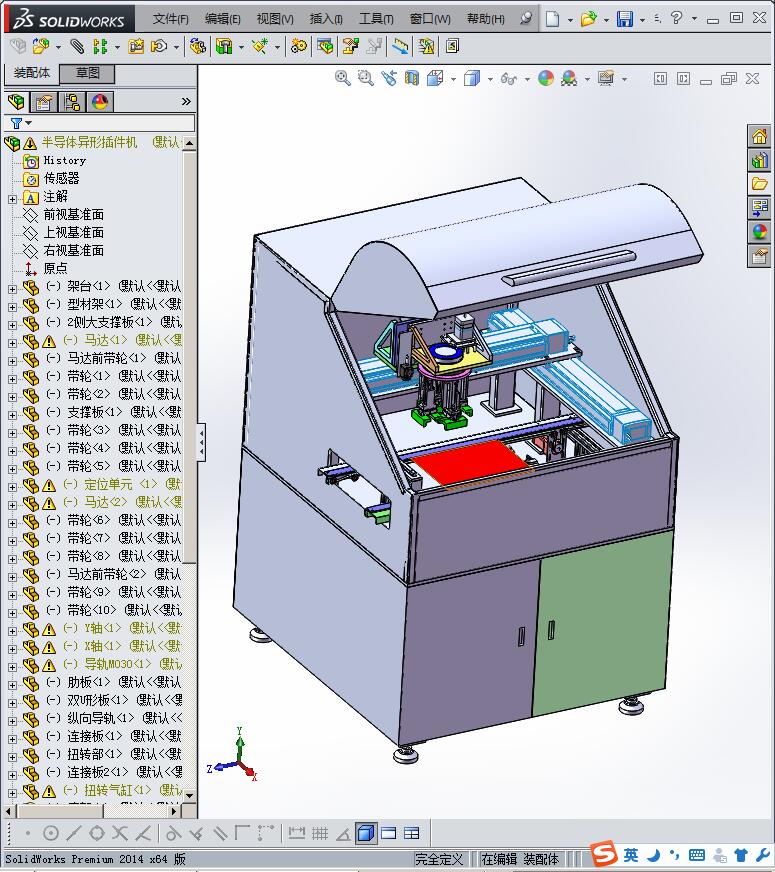Open the 视图(V) menu
Screen dimensions: 775x872
tap(275, 19)
